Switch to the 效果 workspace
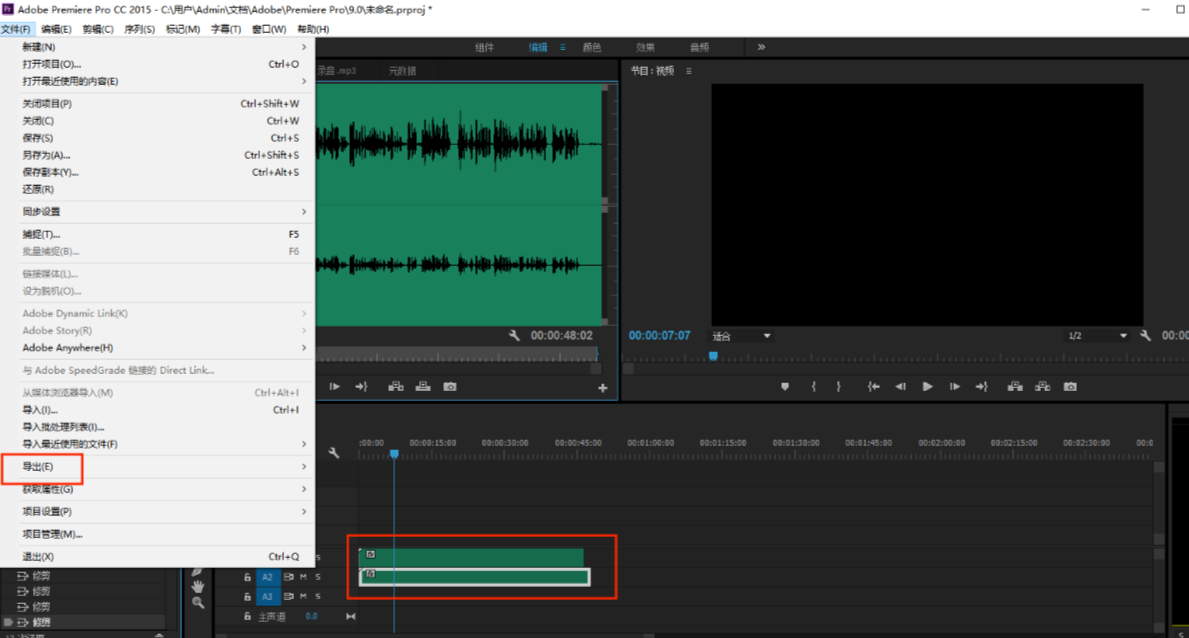 (645, 47)
